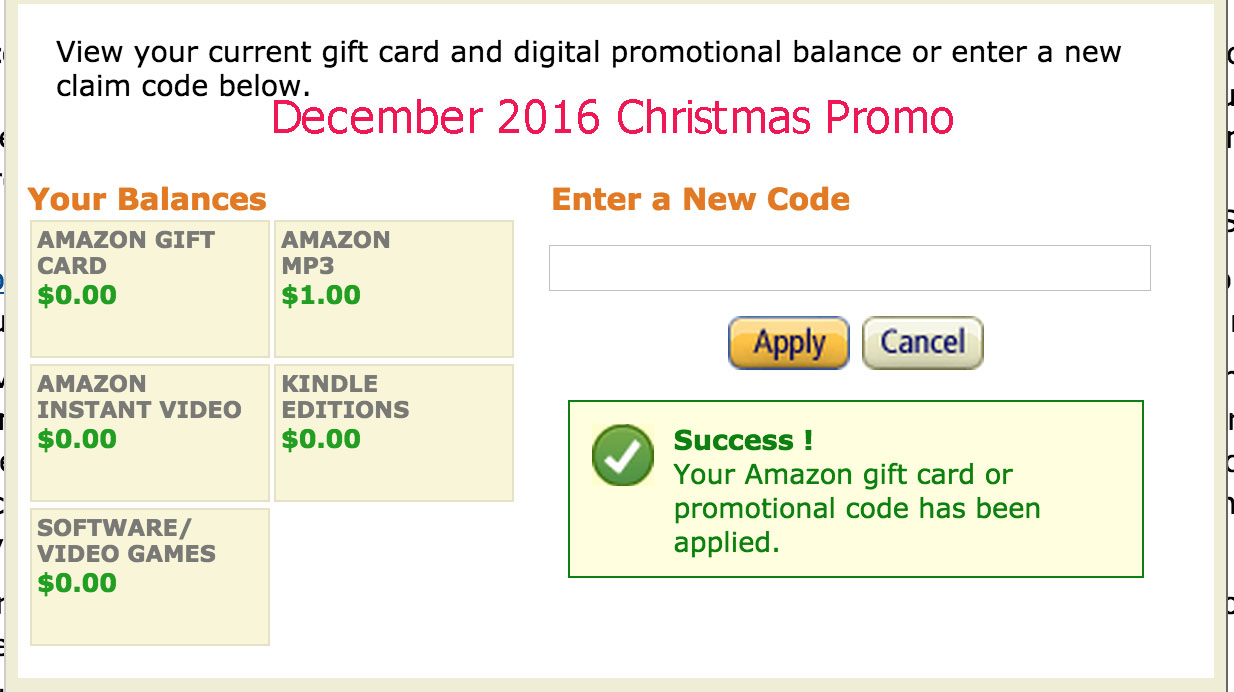Click the $0.00 Kindle Editions amount
The image size is (1234, 692).
(x=321, y=440)
